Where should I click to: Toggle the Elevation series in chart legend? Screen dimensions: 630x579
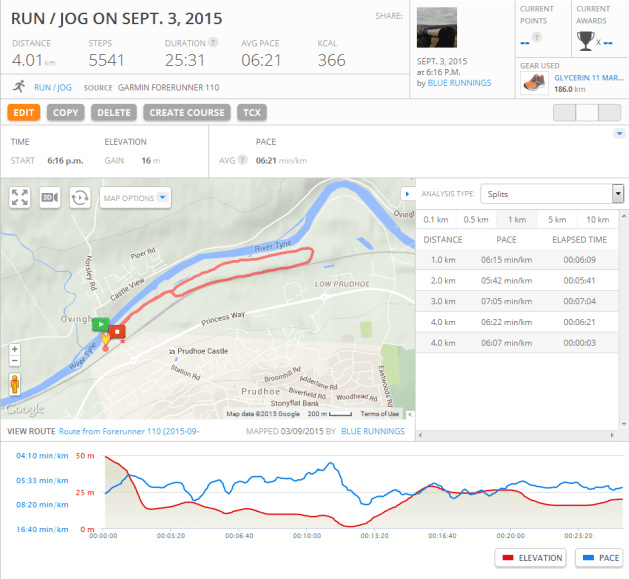(530, 558)
